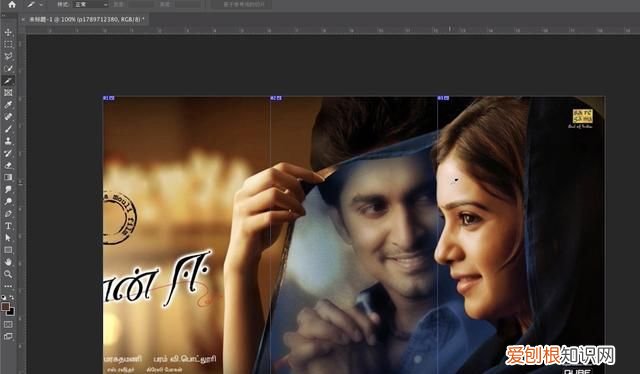640x374 pixels.
Task: Select the Quick Selection tool
Action: point(8,69)
